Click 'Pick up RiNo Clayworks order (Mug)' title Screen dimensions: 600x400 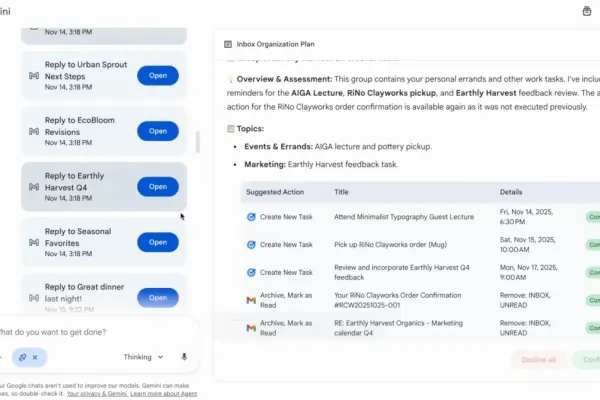tap(390, 245)
